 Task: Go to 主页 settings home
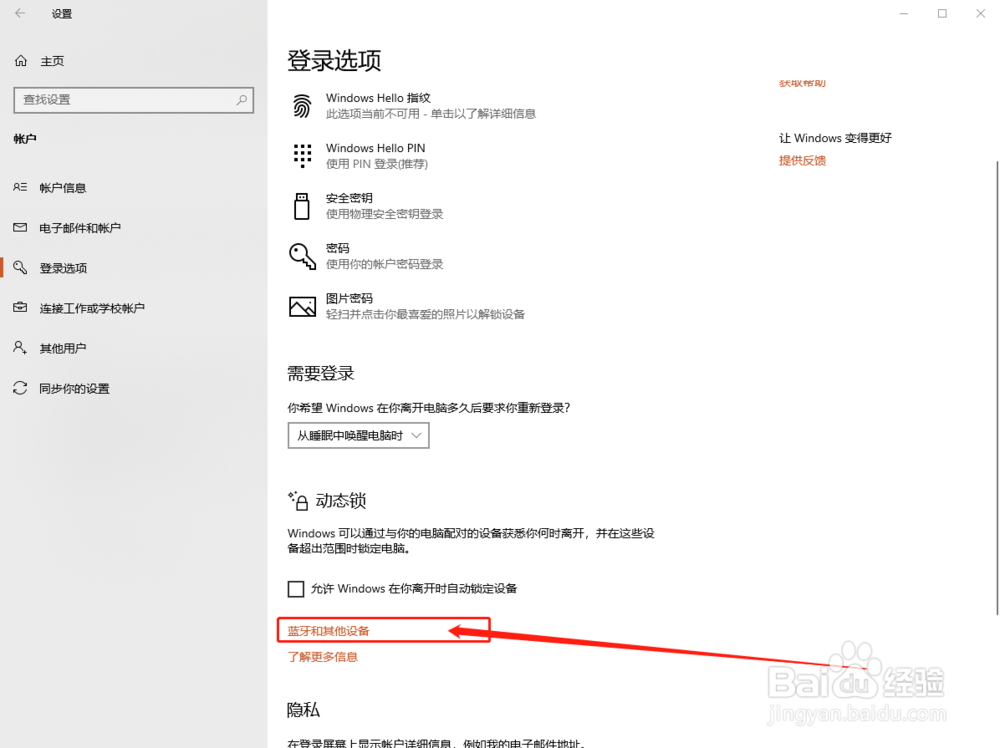coord(52,61)
